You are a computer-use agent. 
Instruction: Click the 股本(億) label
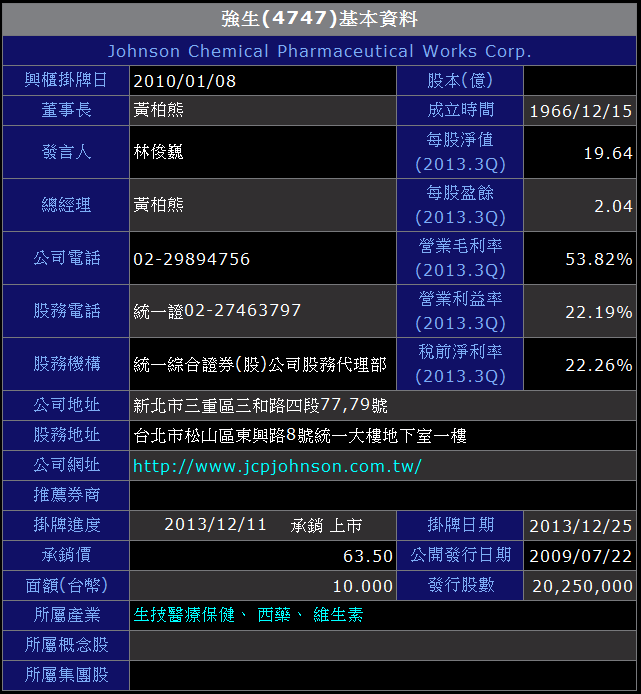click(x=460, y=81)
